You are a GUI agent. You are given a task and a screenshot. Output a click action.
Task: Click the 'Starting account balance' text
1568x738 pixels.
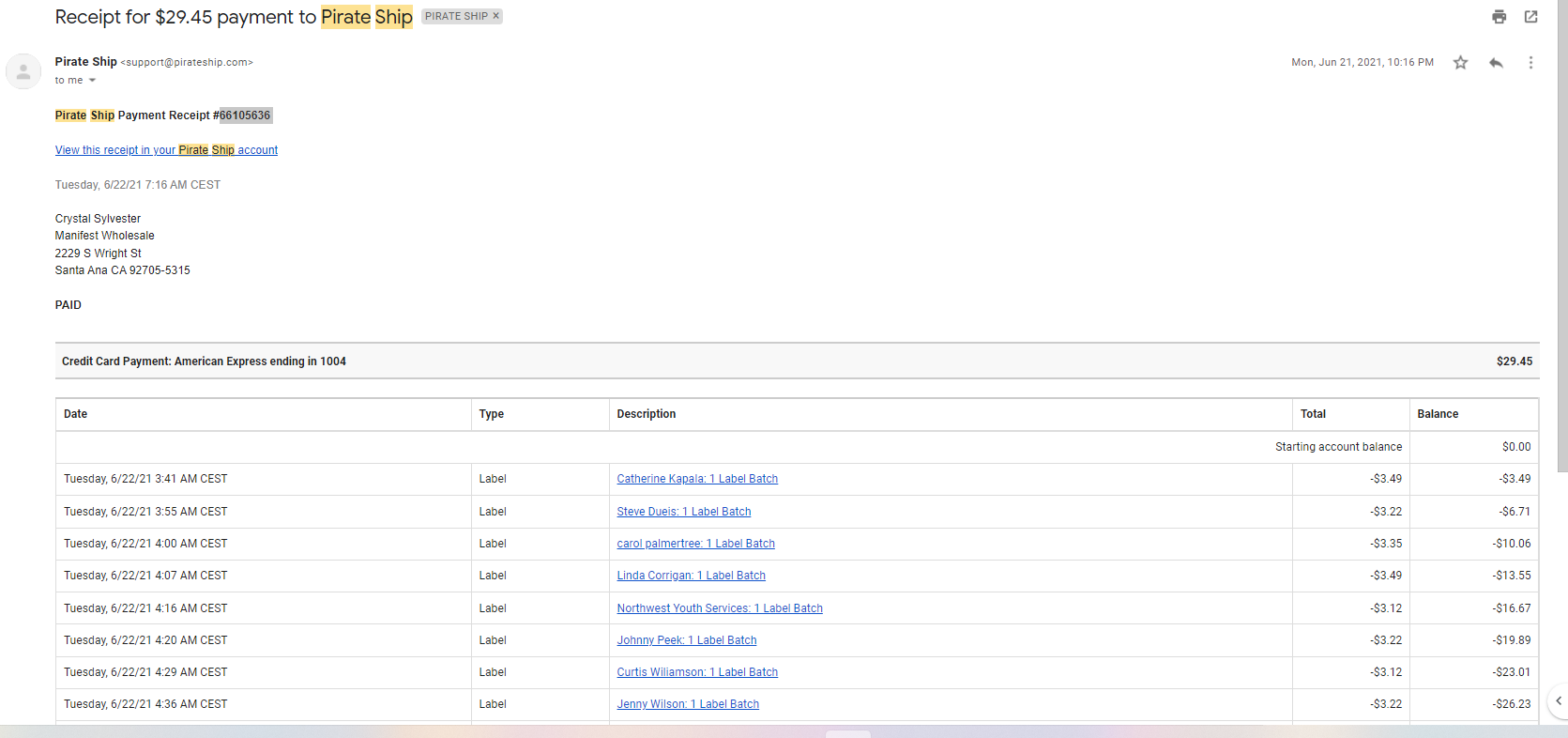(x=1338, y=447)
